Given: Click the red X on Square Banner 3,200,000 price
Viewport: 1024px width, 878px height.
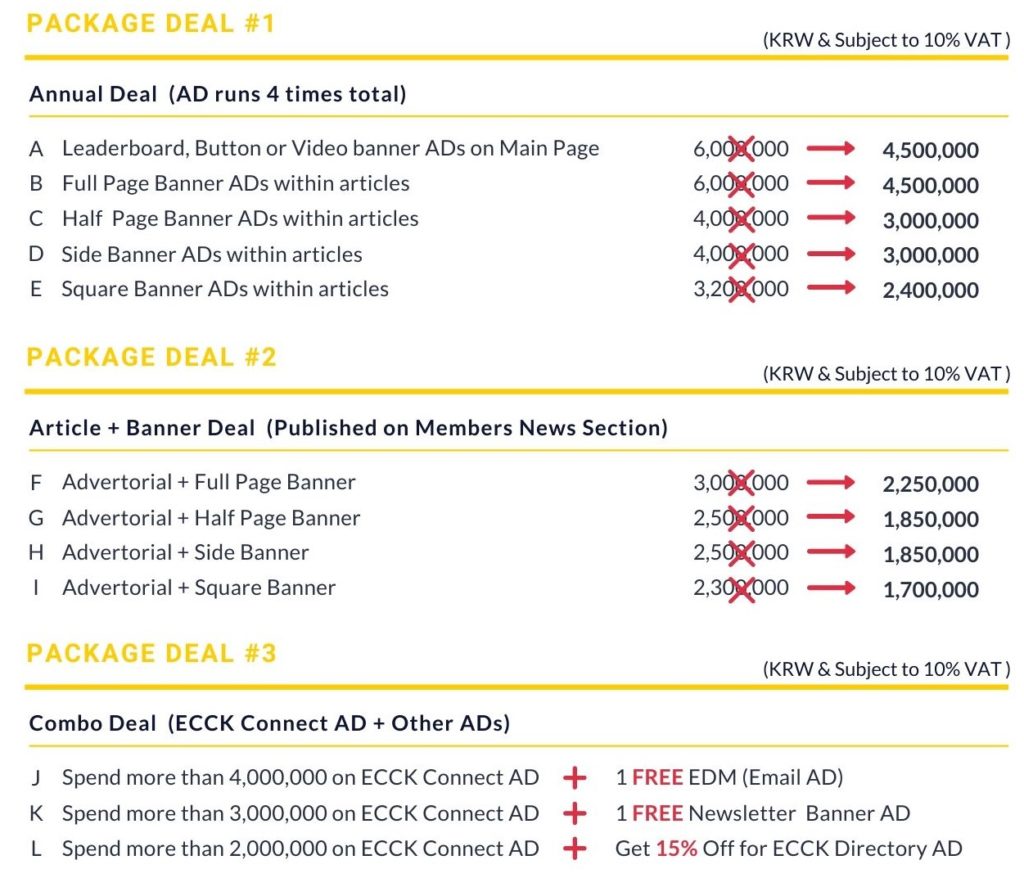Looking at the screenshot, I should point(741,289).
